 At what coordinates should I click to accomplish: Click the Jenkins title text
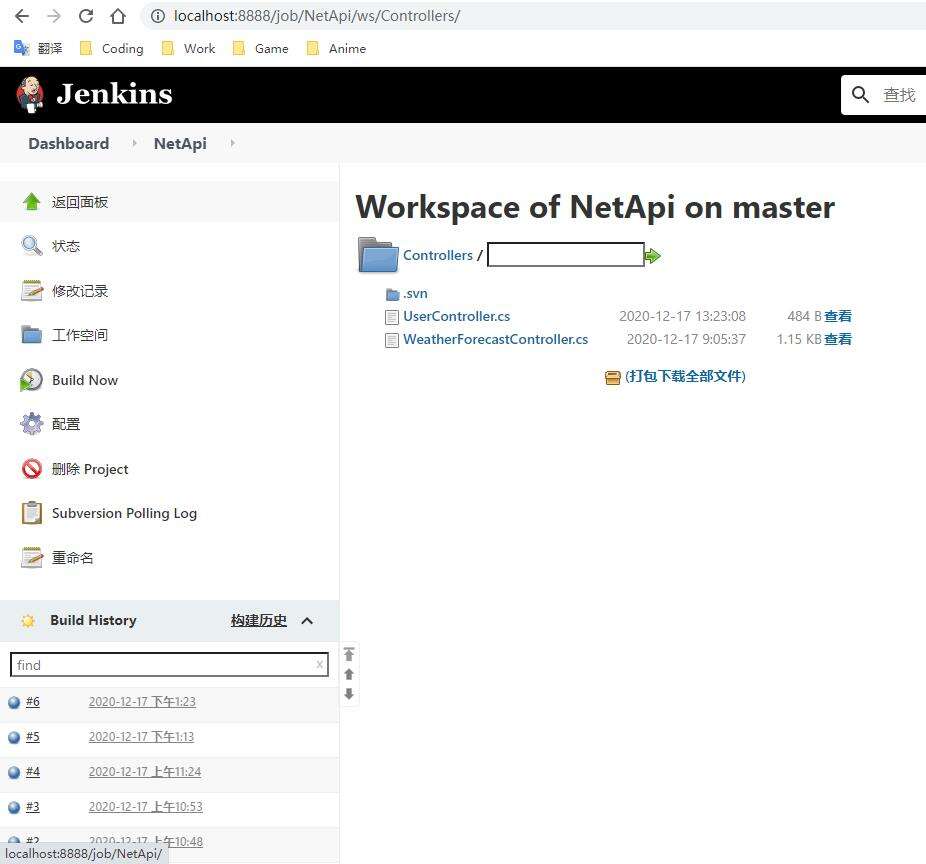coord(115,94)
